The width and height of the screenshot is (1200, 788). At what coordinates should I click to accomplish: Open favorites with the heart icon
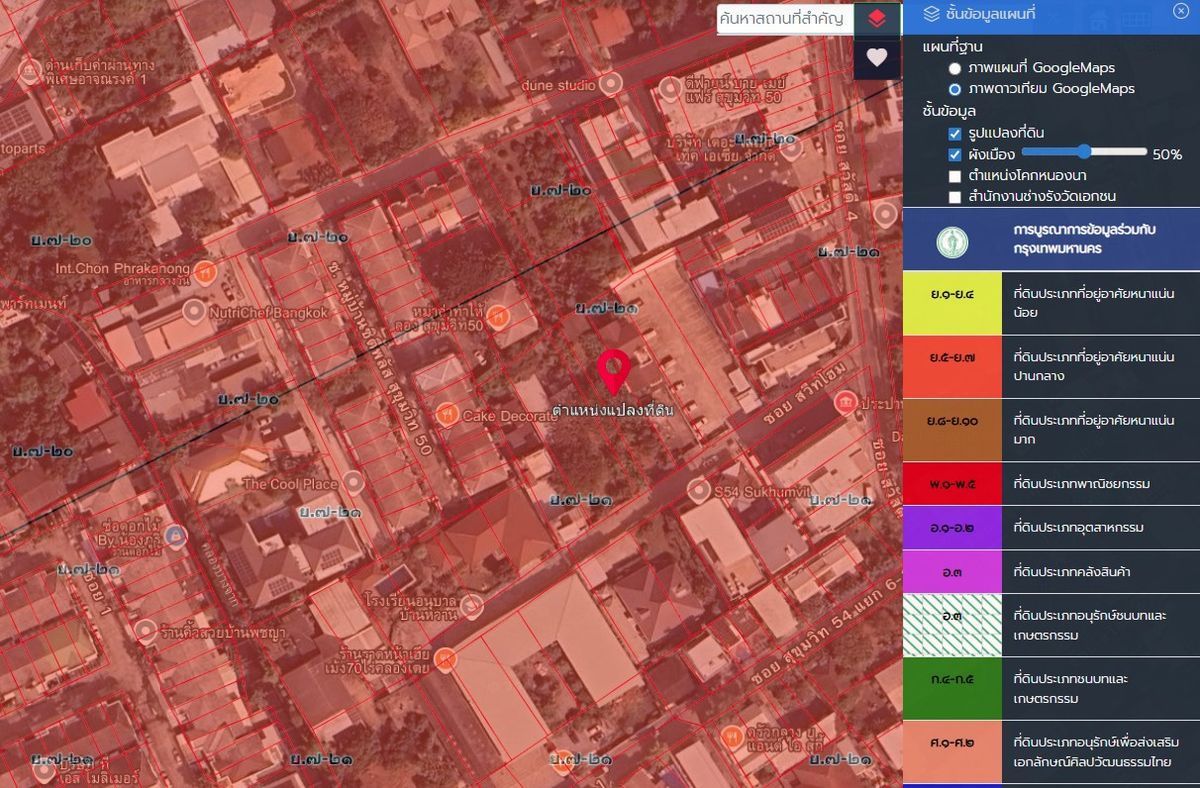(x=876, y=57)
